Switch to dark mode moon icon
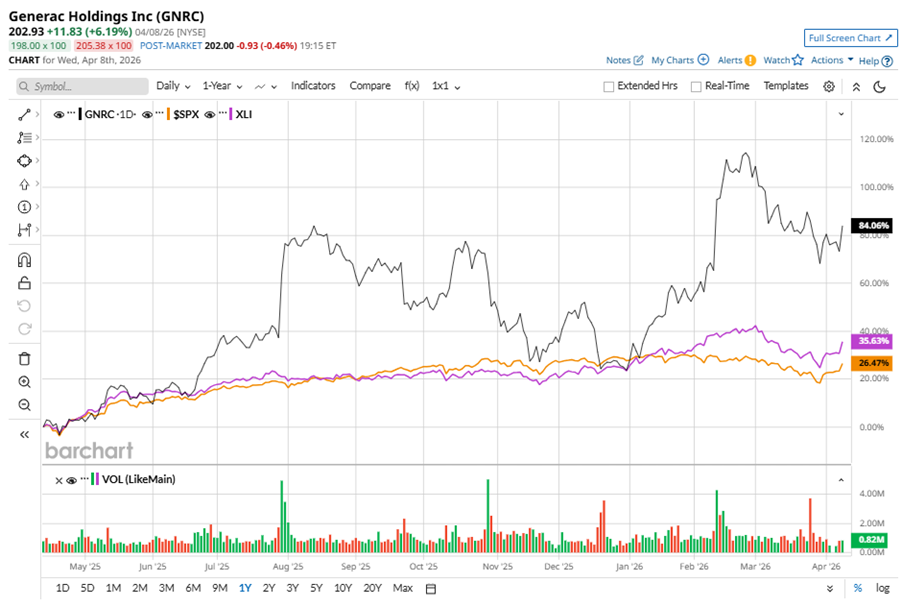Screen dimensions: 902x607 coord(880,87)
